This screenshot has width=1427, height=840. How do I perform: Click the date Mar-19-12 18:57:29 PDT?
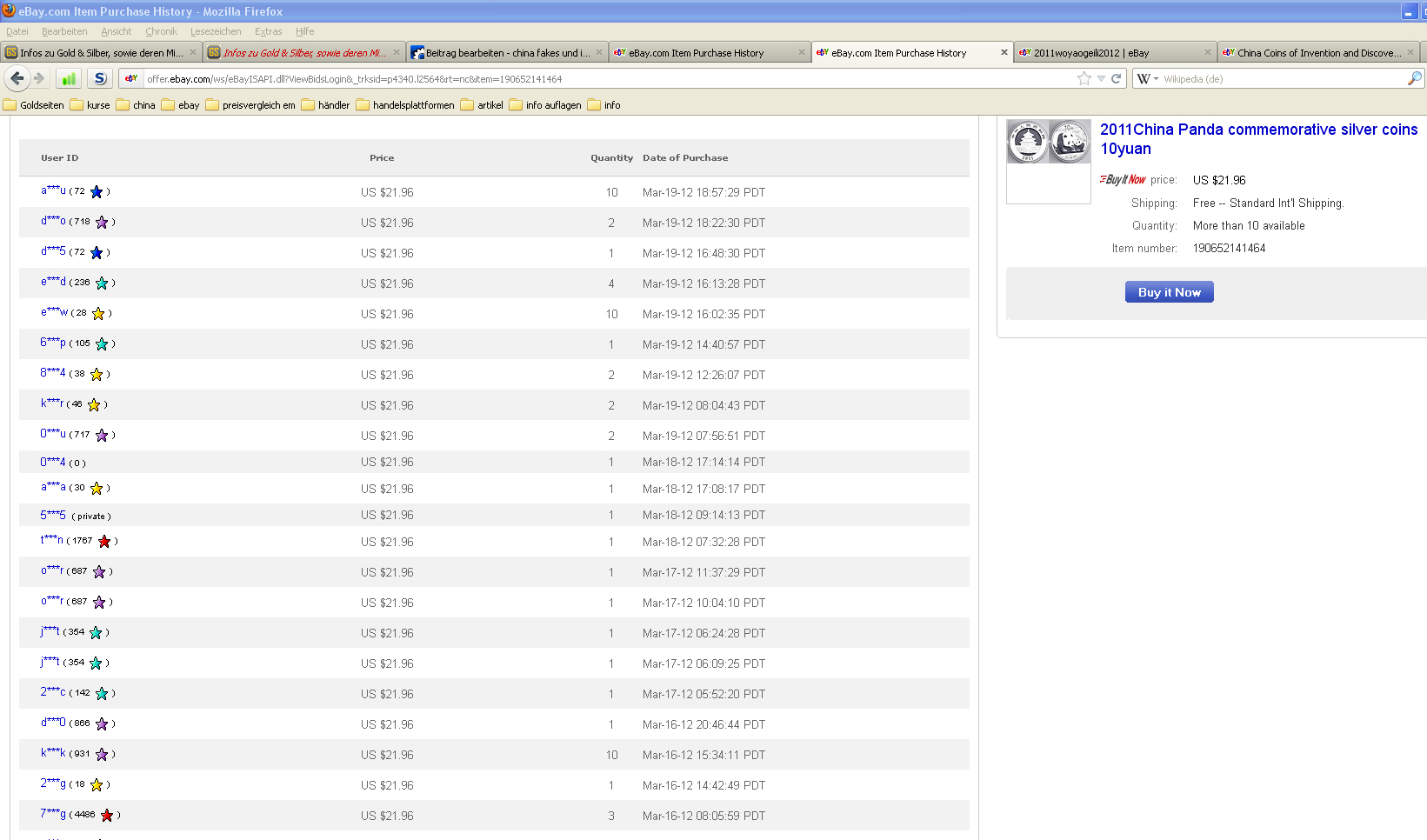pos(703,192)
